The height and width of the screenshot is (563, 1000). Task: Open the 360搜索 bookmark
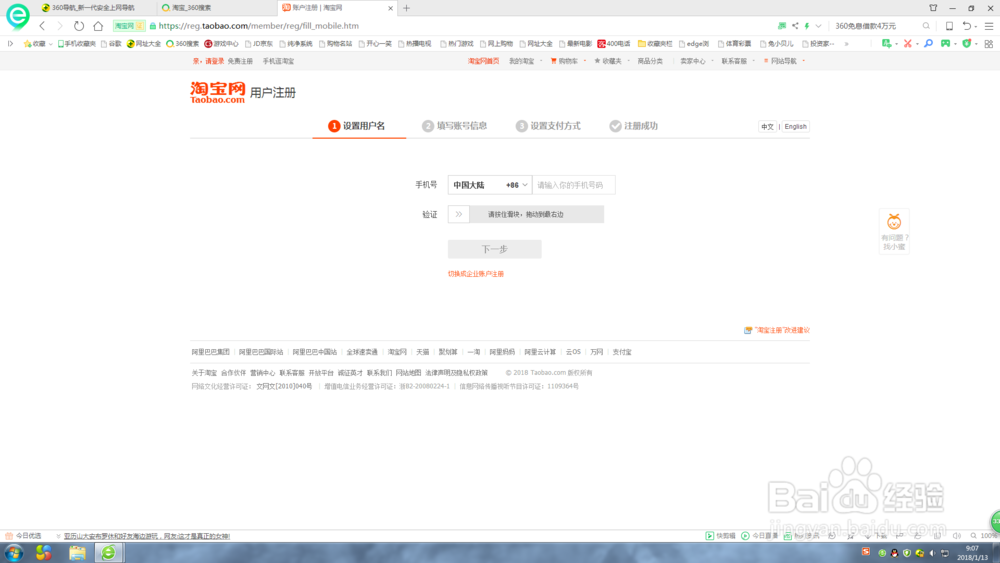(x=182, y=44)
